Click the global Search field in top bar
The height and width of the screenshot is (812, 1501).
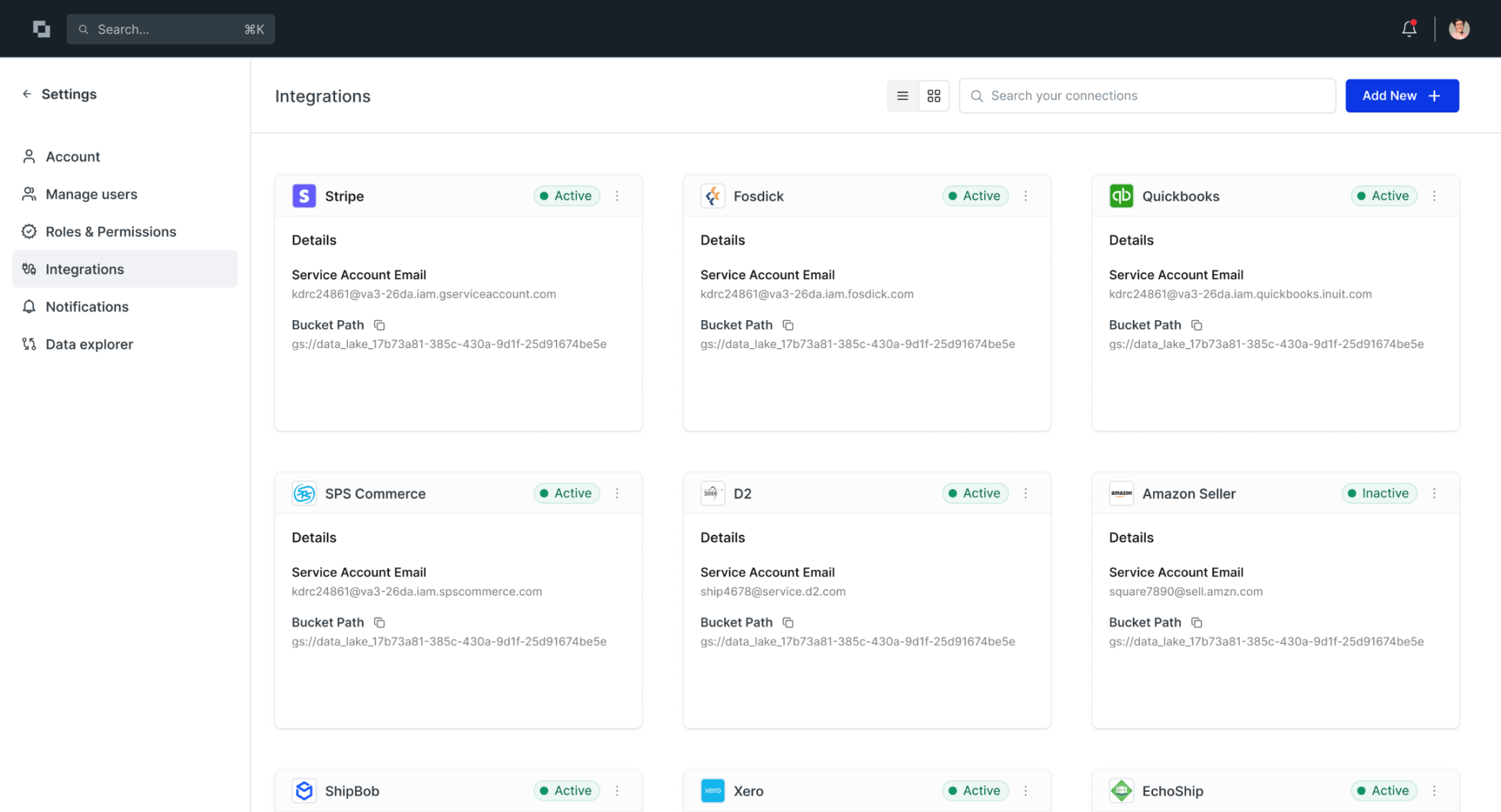point(170,29)
